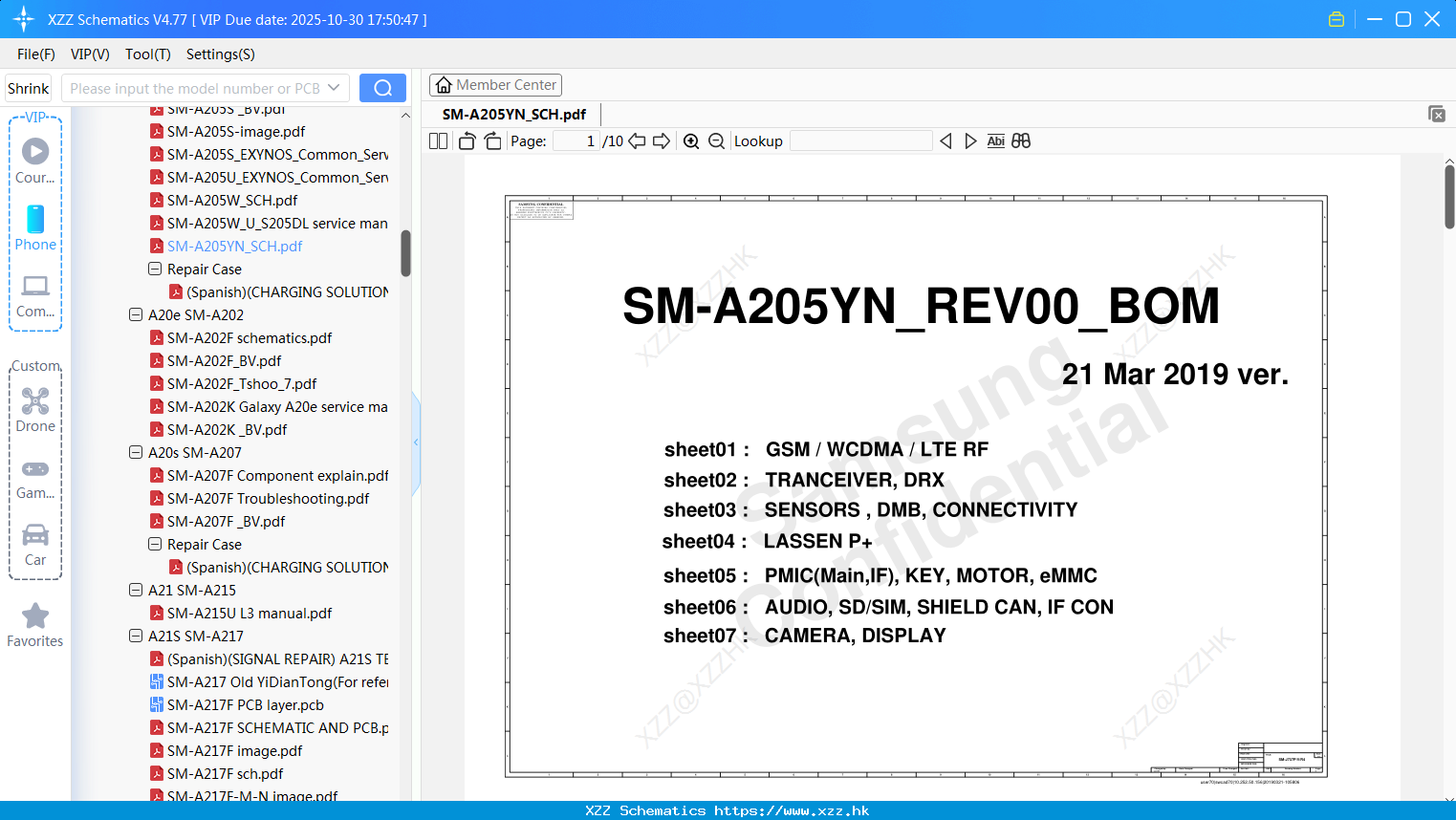Open SM-A217 Old YiDianTong file
The image size is (1456, 820).
[x=277, y=681]
